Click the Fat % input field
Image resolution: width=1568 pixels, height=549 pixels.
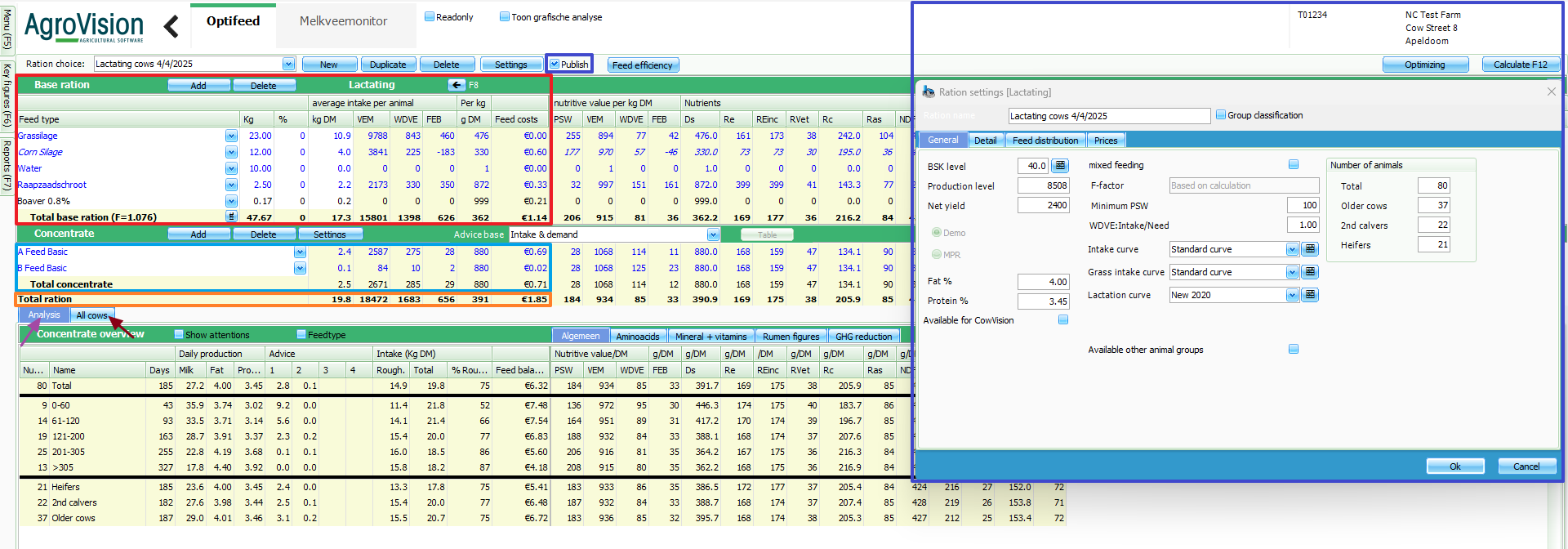1043,282
